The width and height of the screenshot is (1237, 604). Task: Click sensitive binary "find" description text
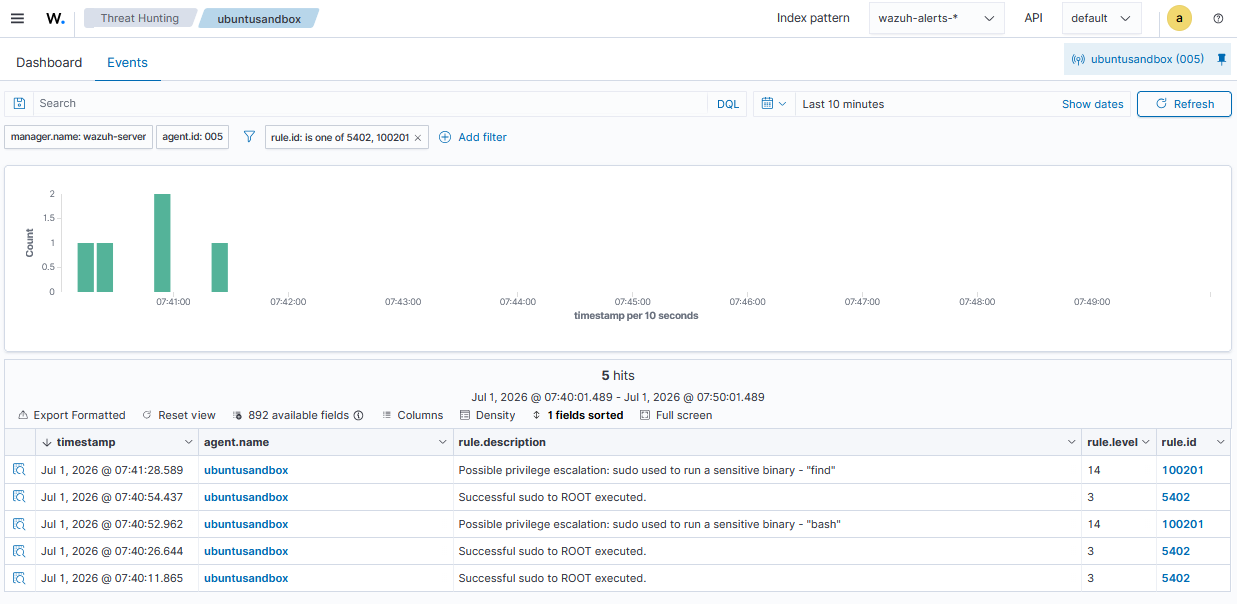(x=646, y=470)
